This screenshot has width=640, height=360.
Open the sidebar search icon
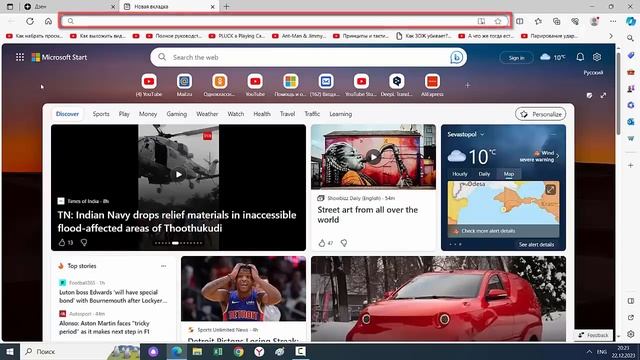pos(631,38)
